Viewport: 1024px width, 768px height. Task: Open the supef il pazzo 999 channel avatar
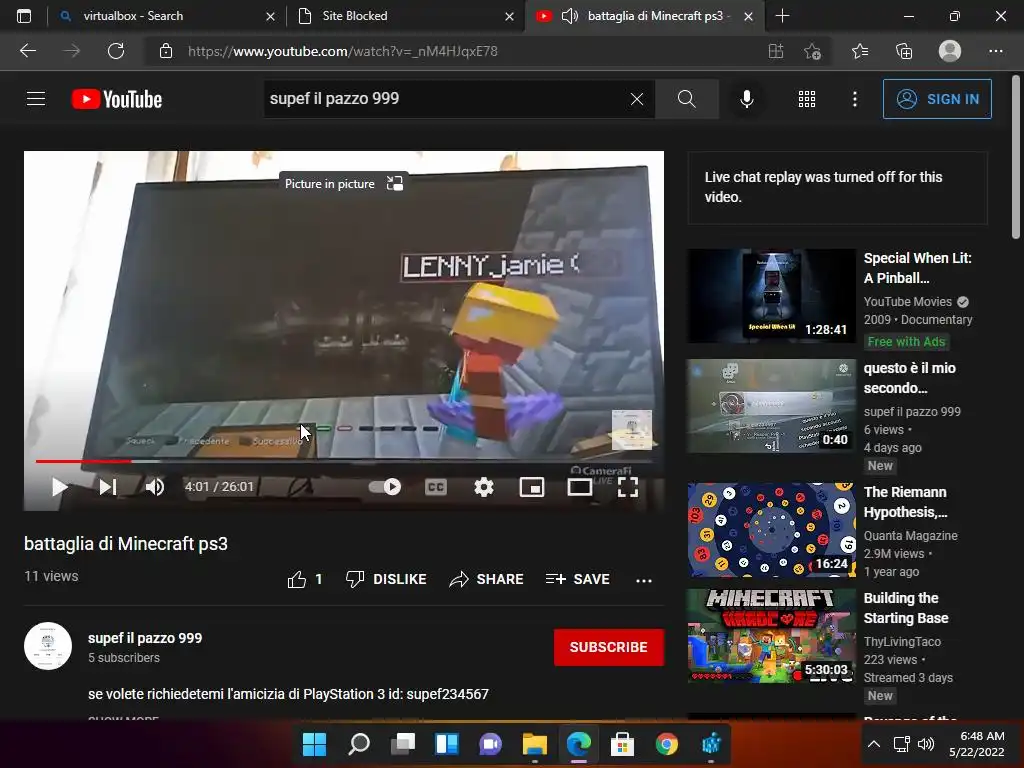48,646
